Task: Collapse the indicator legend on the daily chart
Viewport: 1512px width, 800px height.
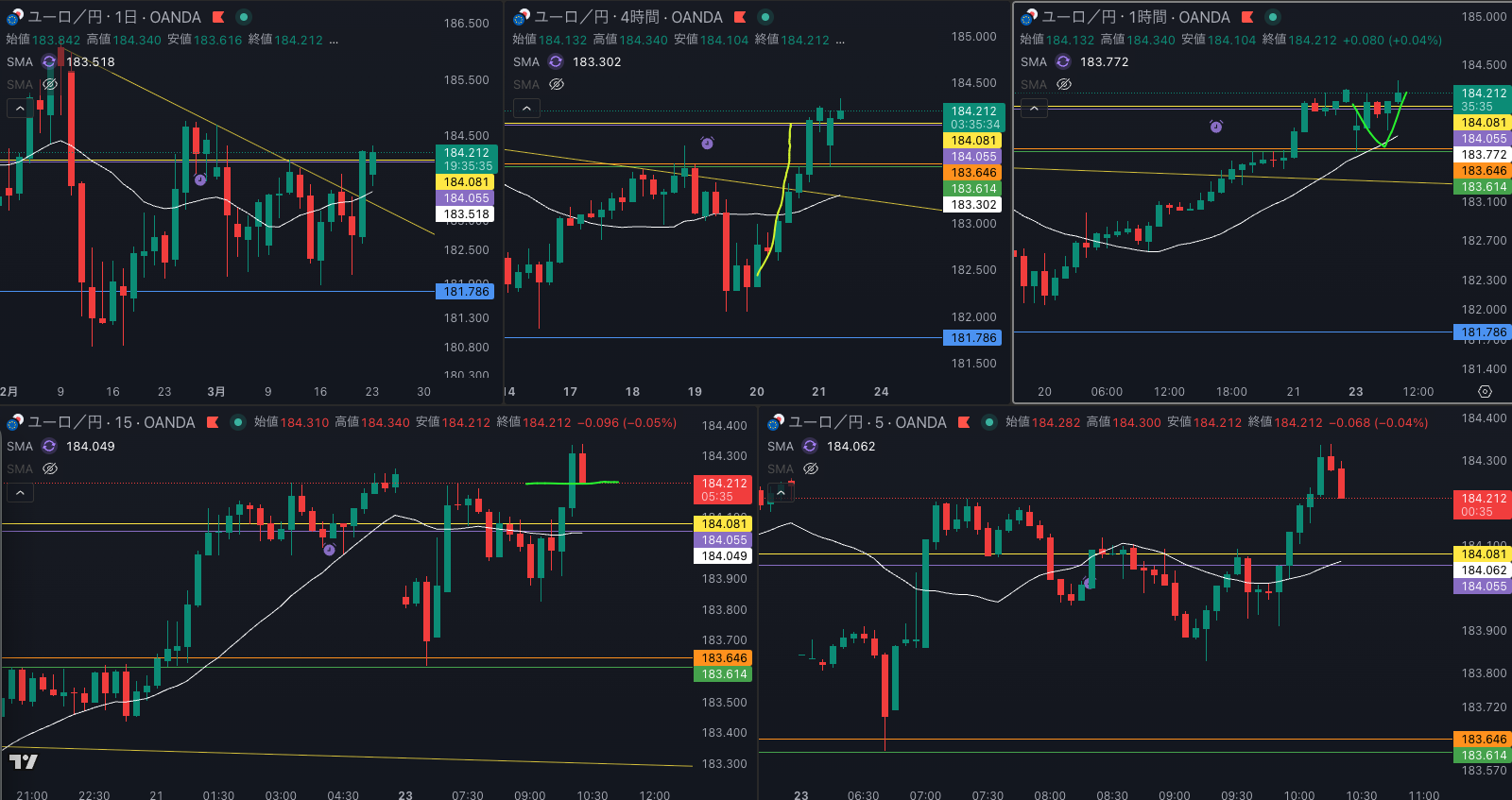Action: point(20,109)
